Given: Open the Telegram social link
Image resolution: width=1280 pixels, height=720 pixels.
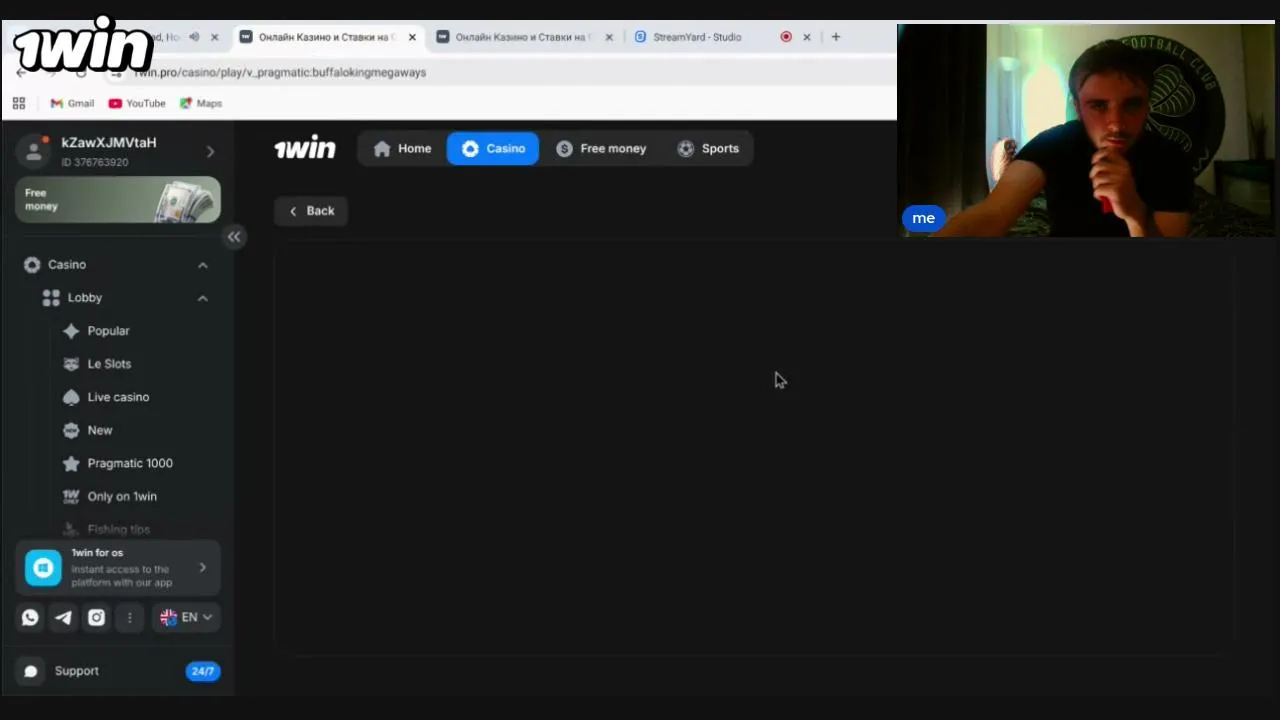Looking at the screenshot, I should (x=63, y=618).
